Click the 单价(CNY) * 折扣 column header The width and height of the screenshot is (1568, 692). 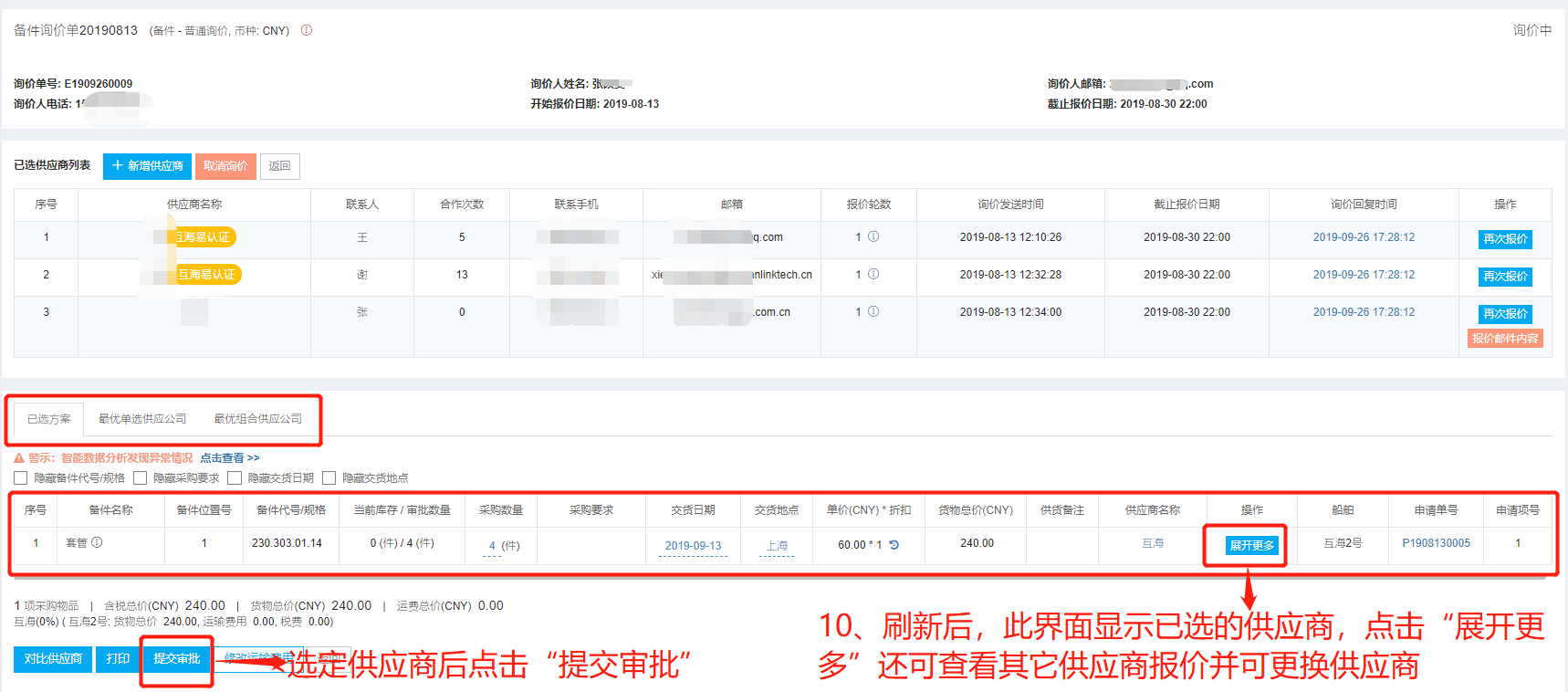[x=869, y=510]
